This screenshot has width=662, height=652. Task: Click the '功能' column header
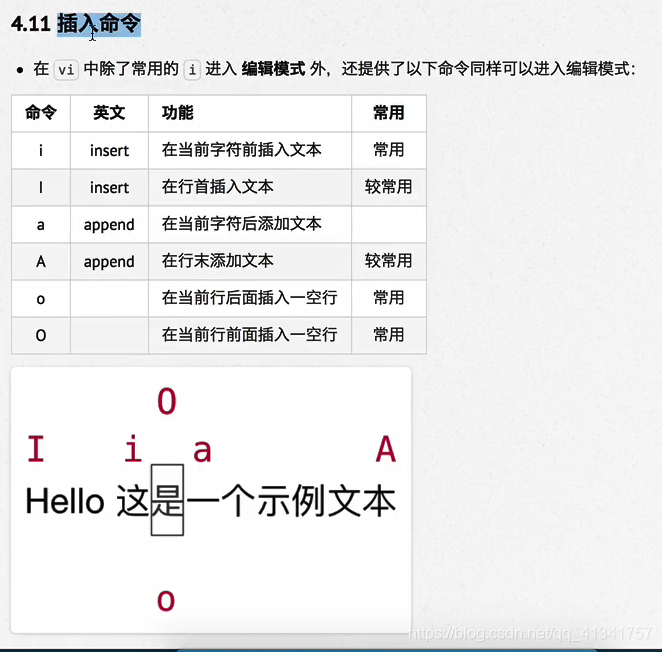point(250,113)
